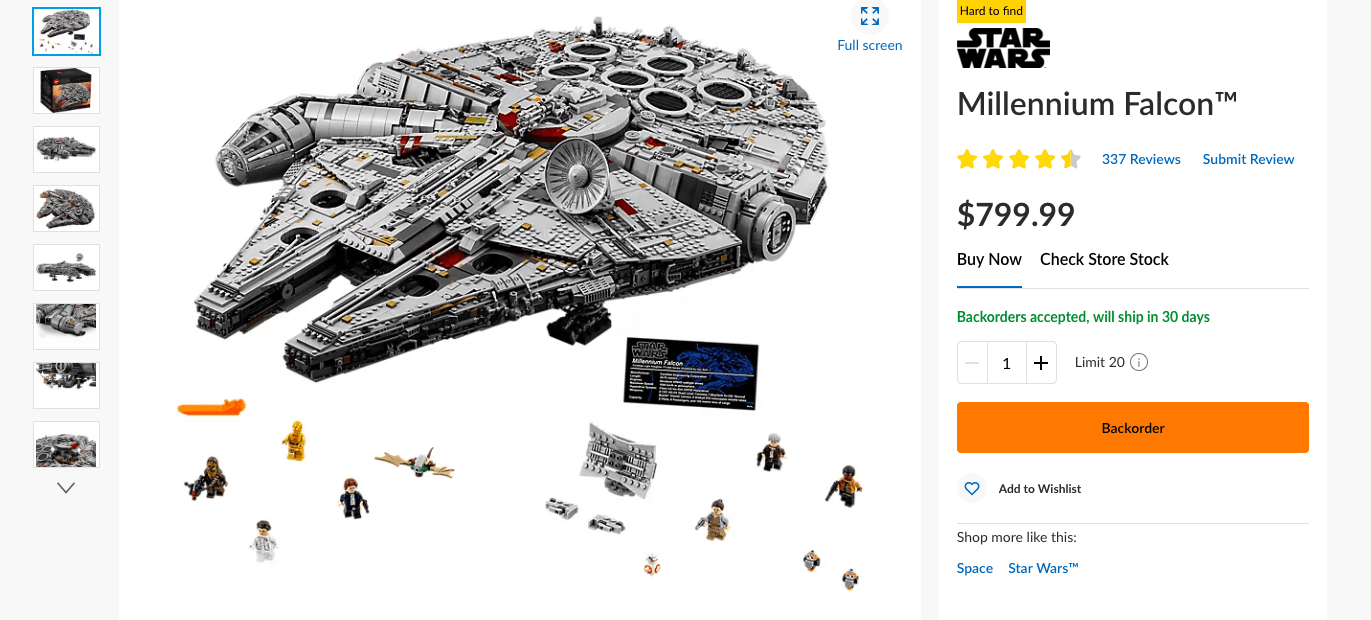This screenshot has width=1371, height=620.
Task: Click the limit info icon
Action: [1139, 362]
